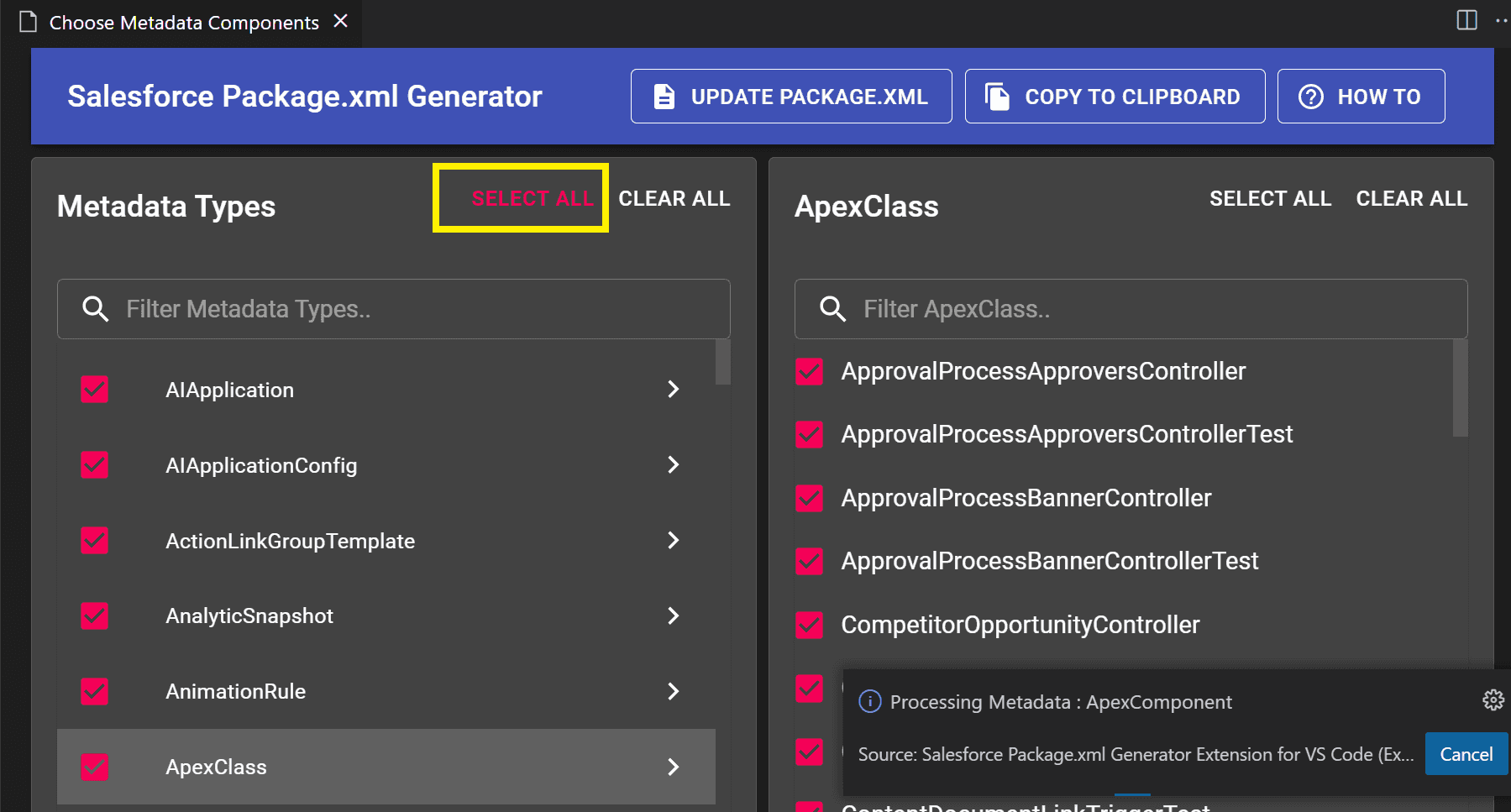Viewport: 1511px width, 812px height.
Task: Expand the AIApplication chevron
Action: [673, 390]
